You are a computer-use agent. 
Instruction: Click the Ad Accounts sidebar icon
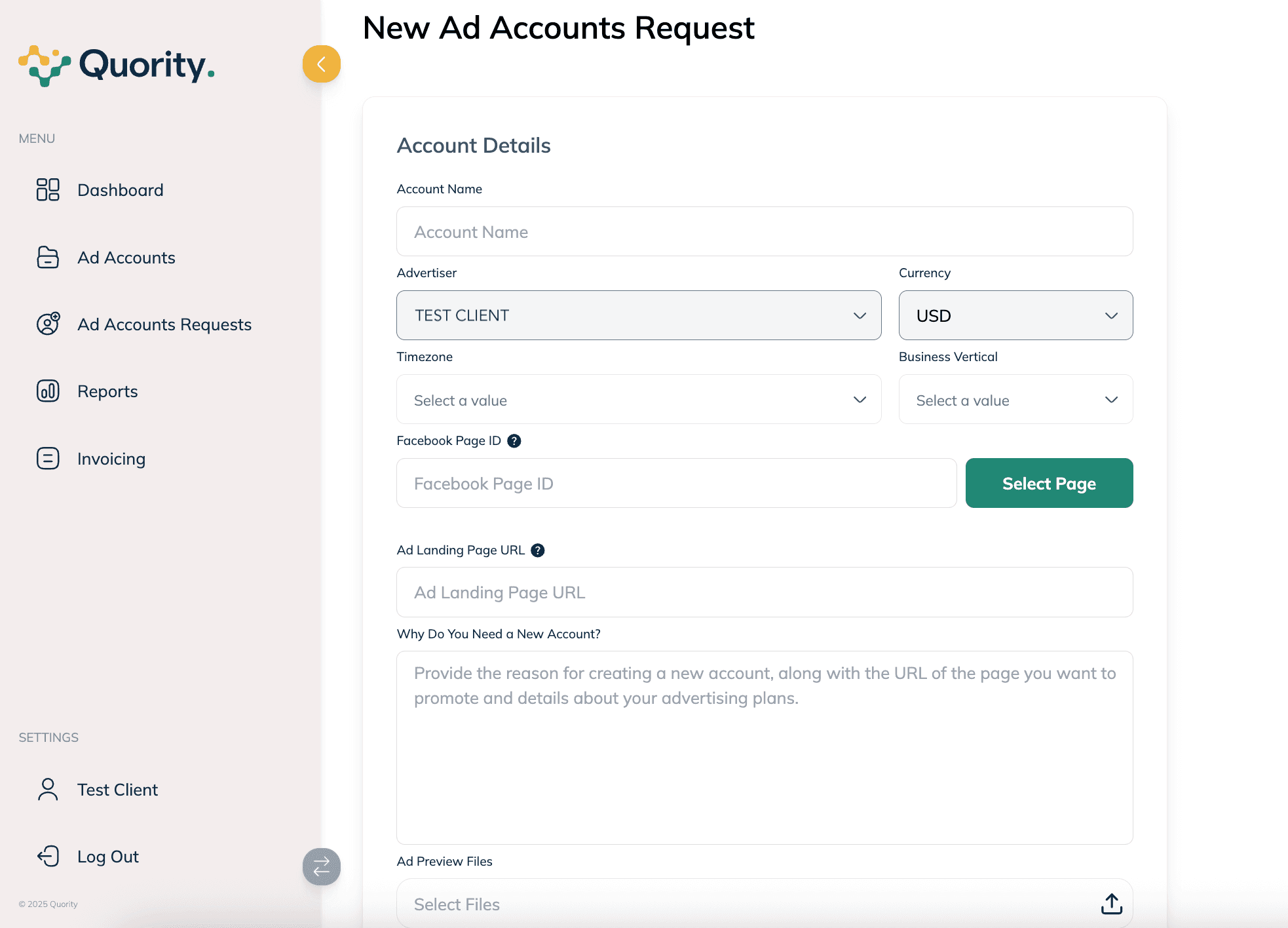pyautogui.click(x=48, y=258)
